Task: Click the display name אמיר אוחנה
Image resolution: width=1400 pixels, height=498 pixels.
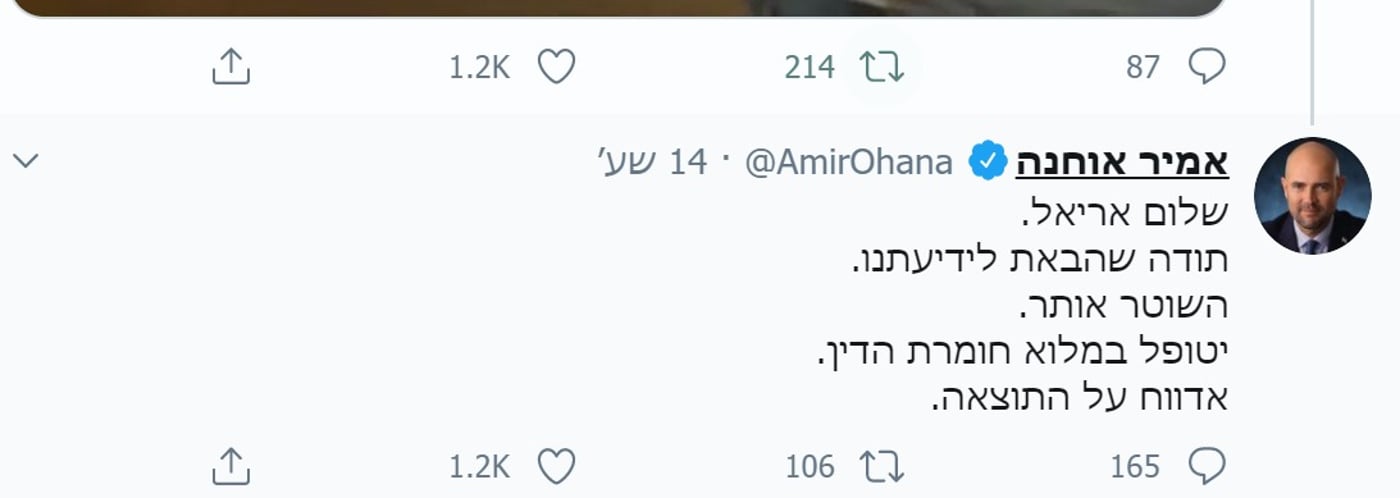Action: coord(1122,162)
